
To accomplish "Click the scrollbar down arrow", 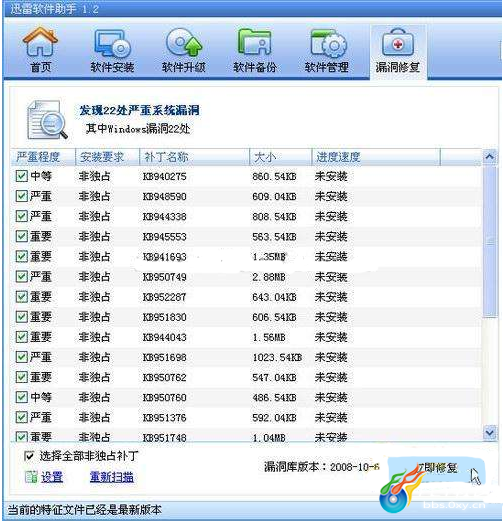I will coord(489,433).
